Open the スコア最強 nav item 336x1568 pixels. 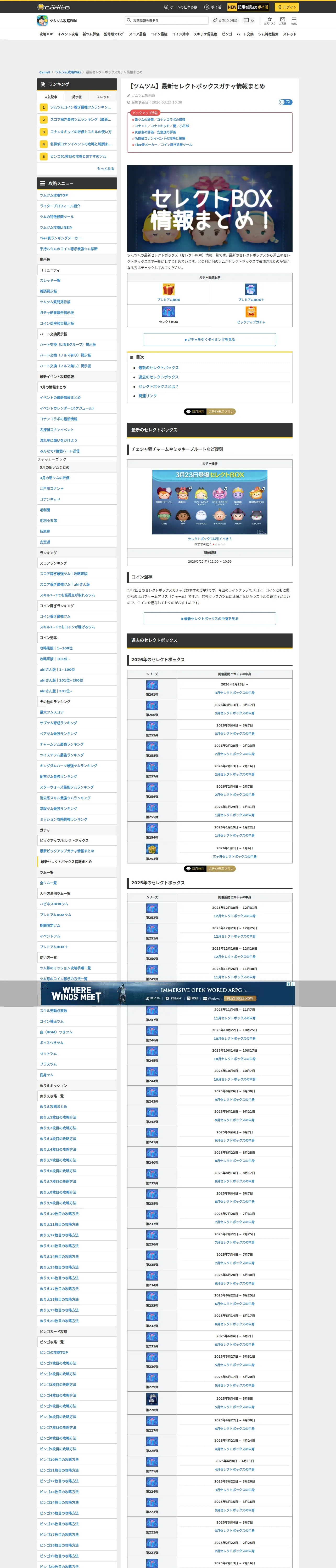(x=137, y=34)
